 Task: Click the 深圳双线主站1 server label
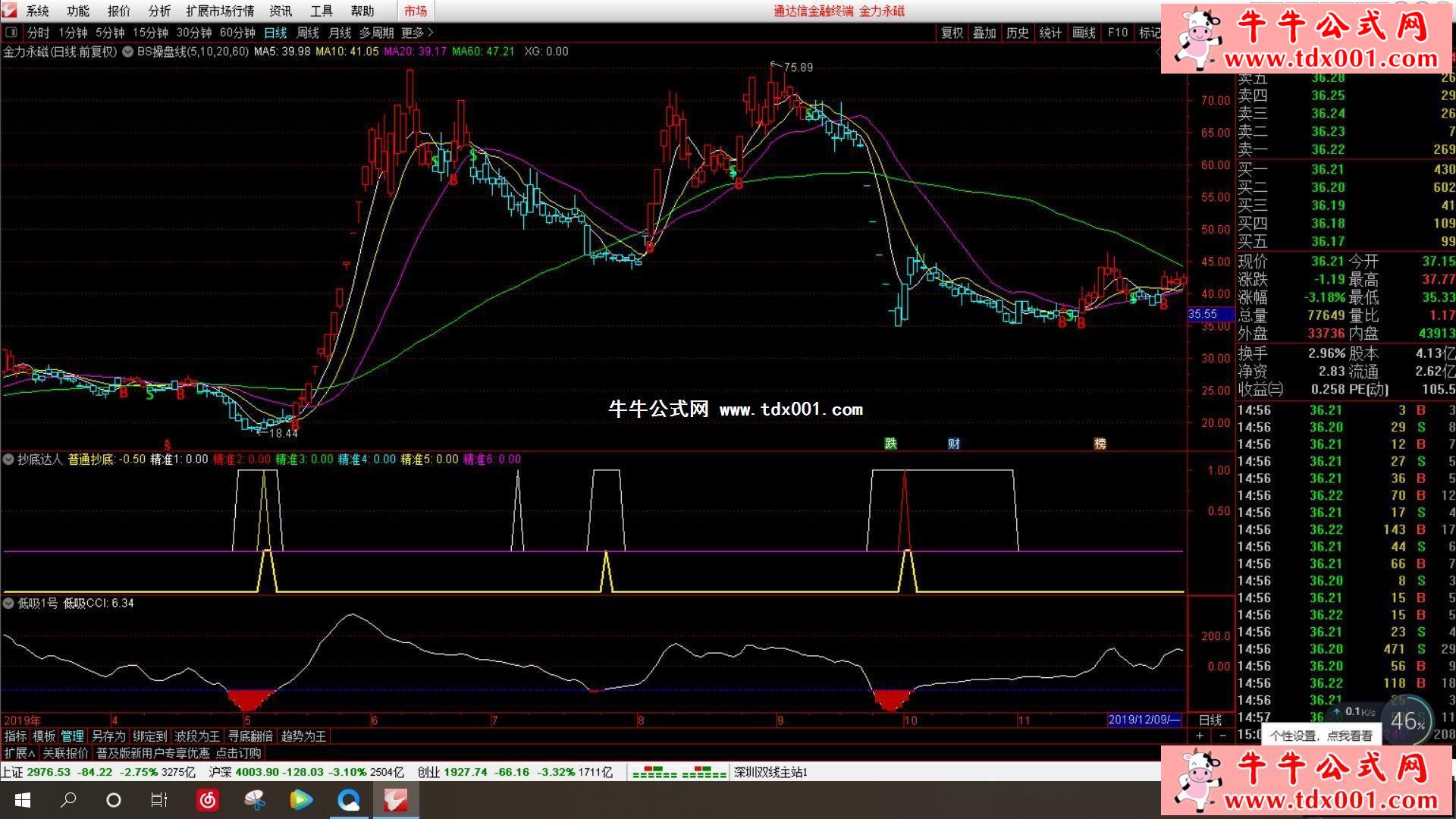pyautogui.click(x=770, y=772)
